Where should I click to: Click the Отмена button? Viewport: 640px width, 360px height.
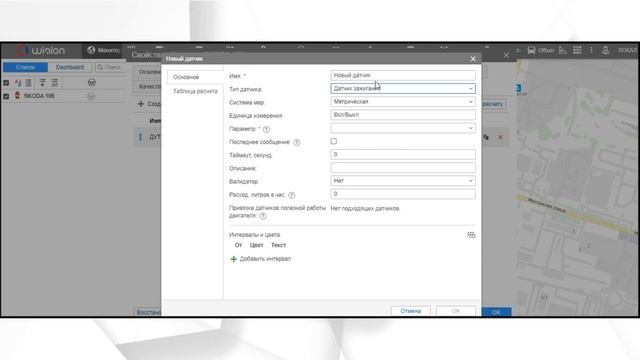[x=411, y=311]
